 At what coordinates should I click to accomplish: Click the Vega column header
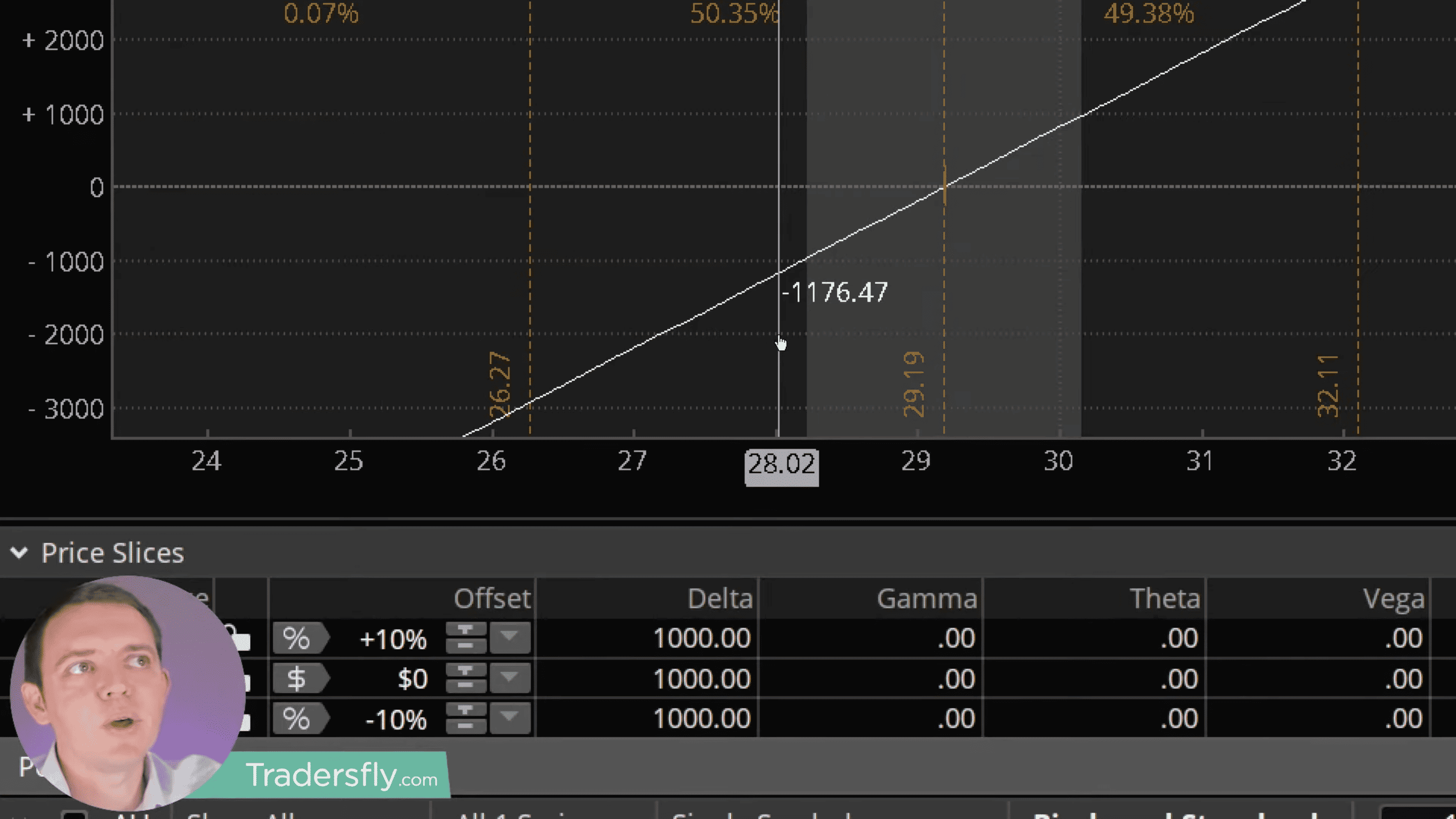tap(1393, 599)
